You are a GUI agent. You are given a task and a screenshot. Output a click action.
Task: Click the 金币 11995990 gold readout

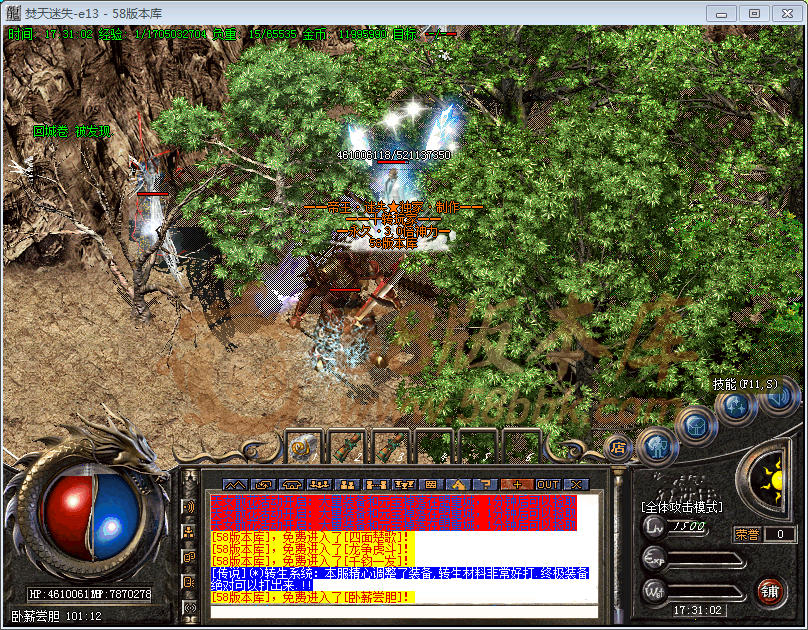point(344,35)
